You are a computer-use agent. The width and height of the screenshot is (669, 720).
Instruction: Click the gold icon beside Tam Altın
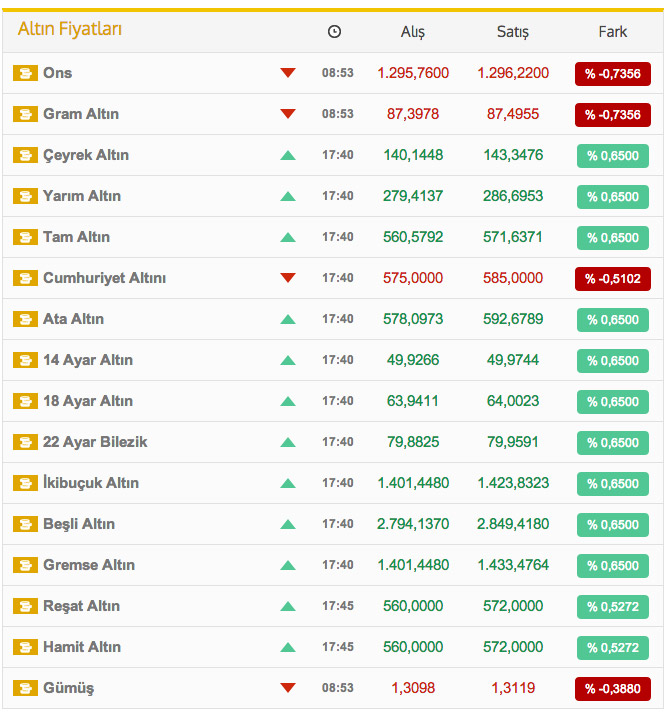25,237
